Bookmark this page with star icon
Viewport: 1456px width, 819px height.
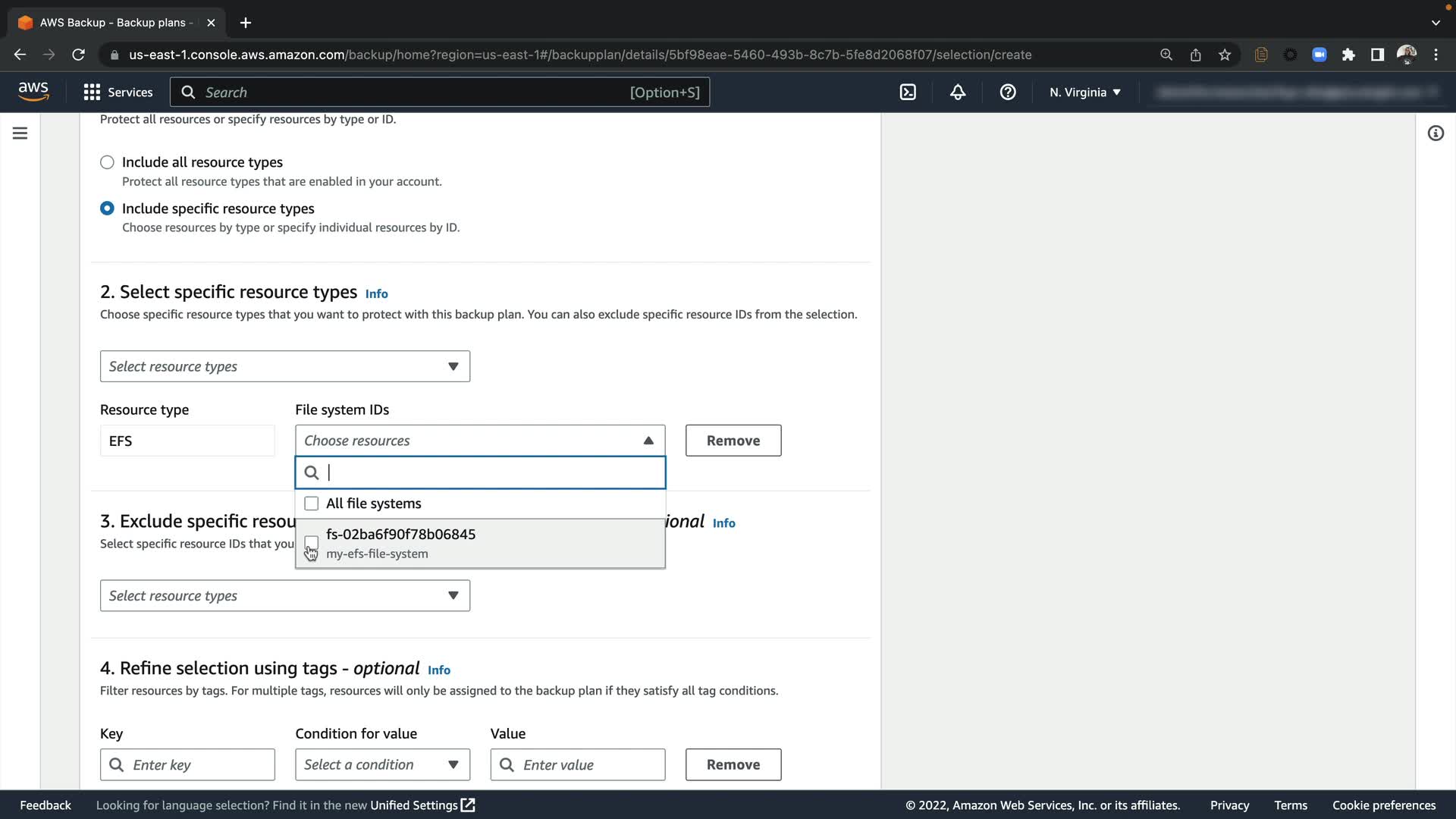point(1225,55)
